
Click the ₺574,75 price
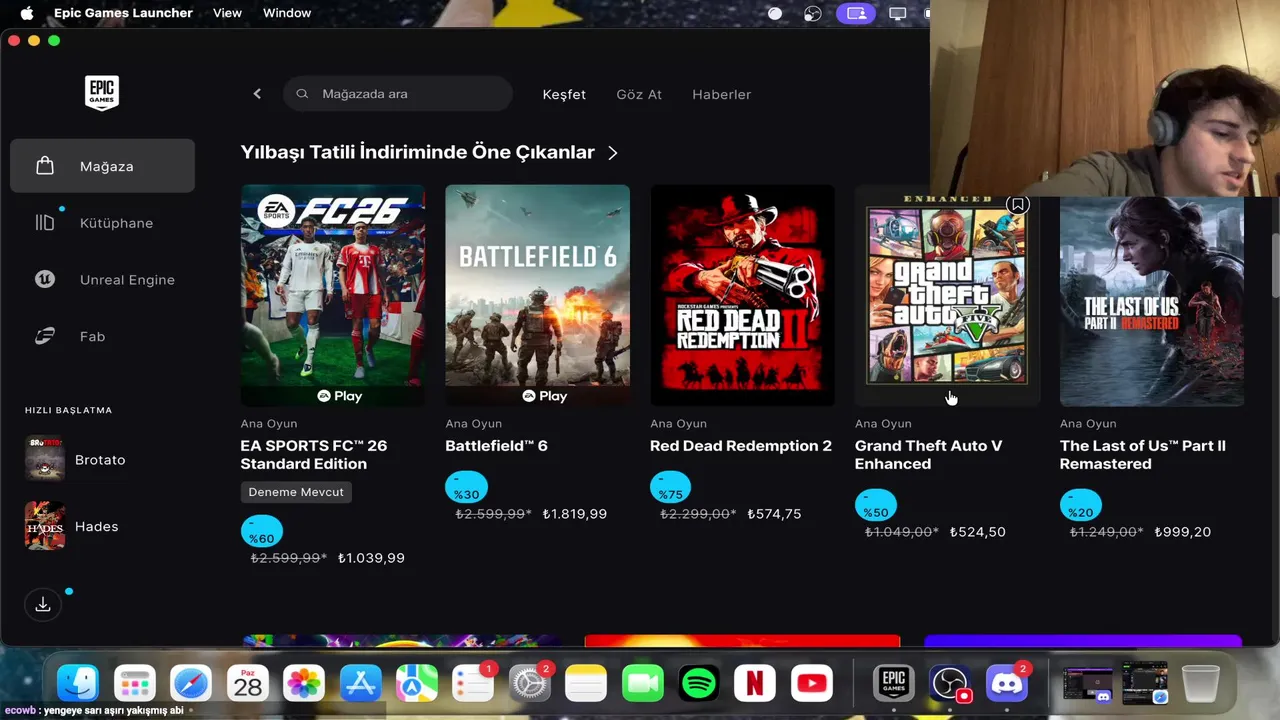click(774, 514)
